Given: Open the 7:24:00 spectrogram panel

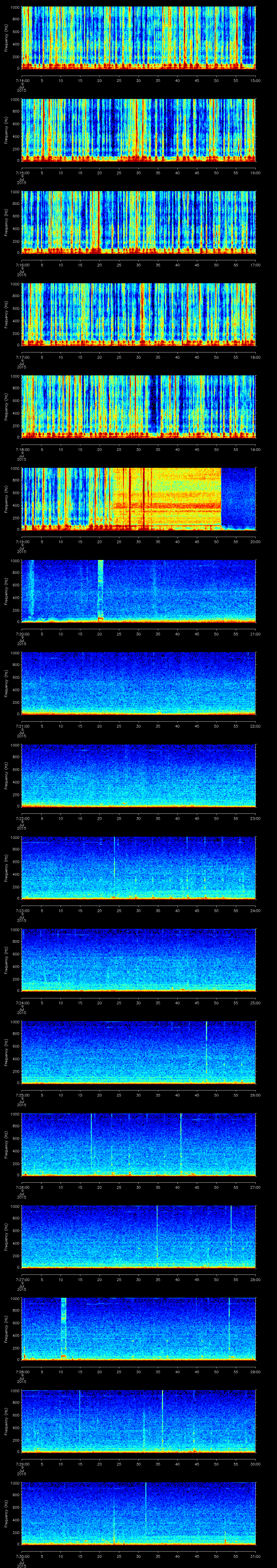Looking at the screenshot, I should pos(139,960).
